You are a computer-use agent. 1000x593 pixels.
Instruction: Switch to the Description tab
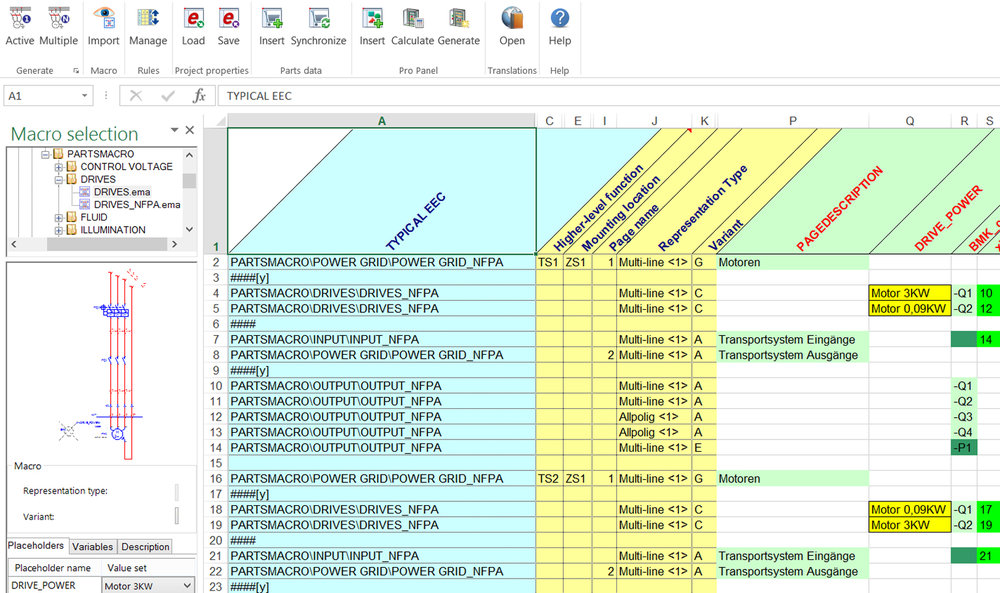coord(143,546)
